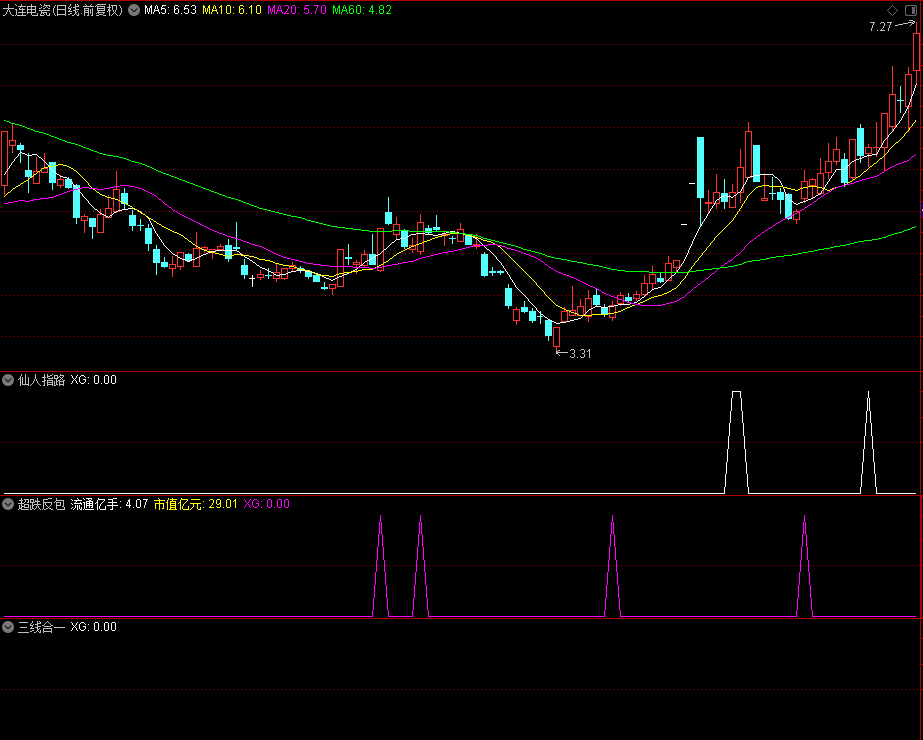Screen dimensions: 923x740
Task: Select the 大连电瓷(日线.前复权) chart title
Action: click(63, 10)
